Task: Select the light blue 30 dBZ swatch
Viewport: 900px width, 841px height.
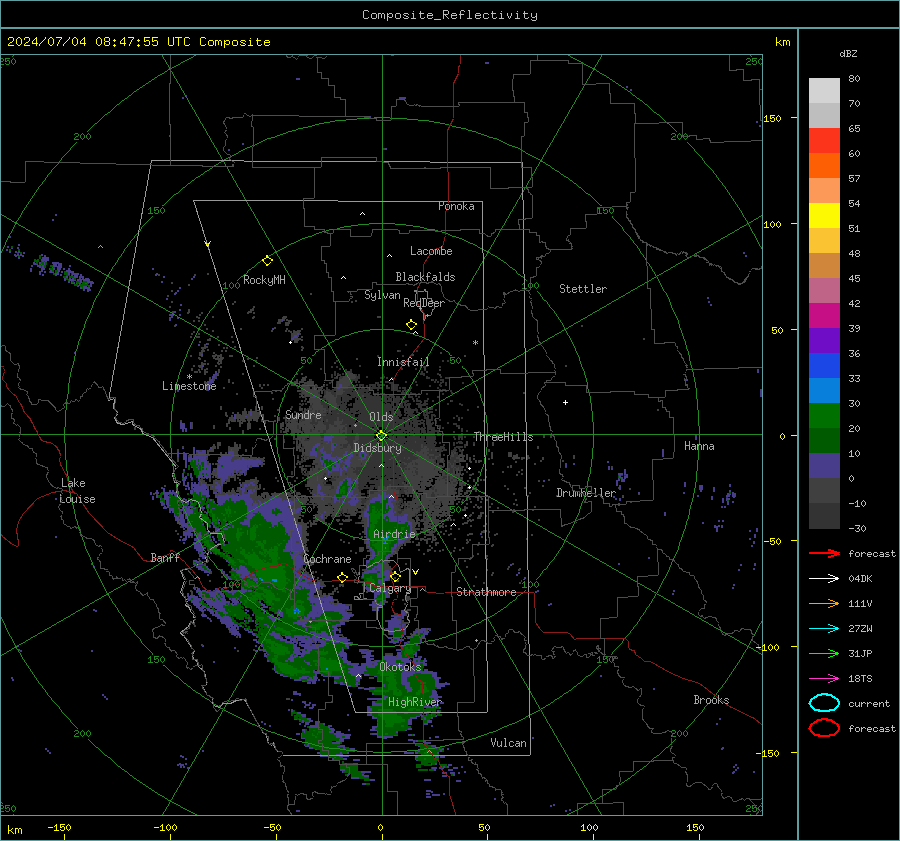Action: click(824, 390)
